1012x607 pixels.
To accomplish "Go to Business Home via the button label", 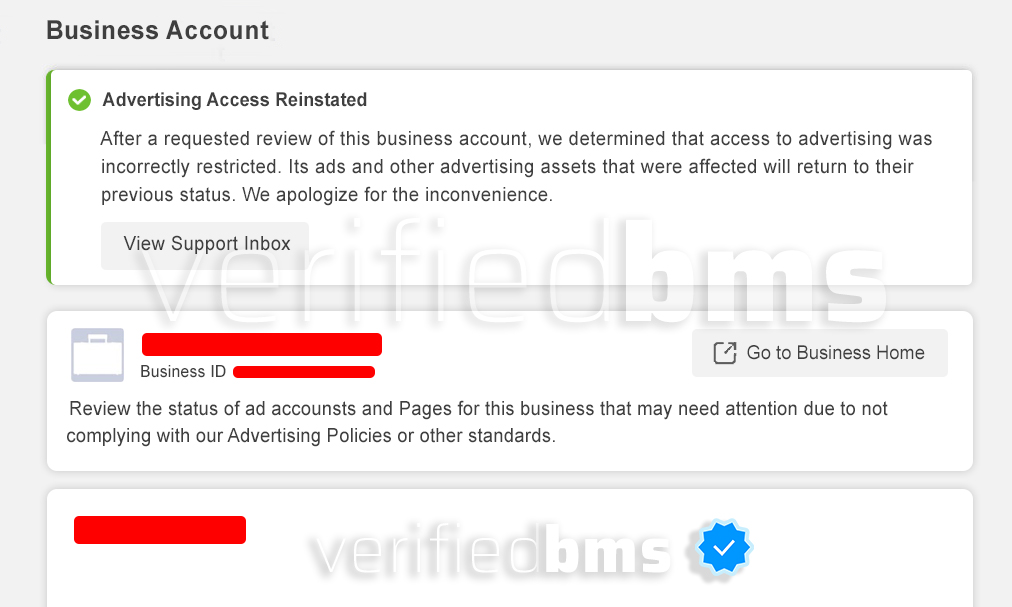I will tap(835, 353).
